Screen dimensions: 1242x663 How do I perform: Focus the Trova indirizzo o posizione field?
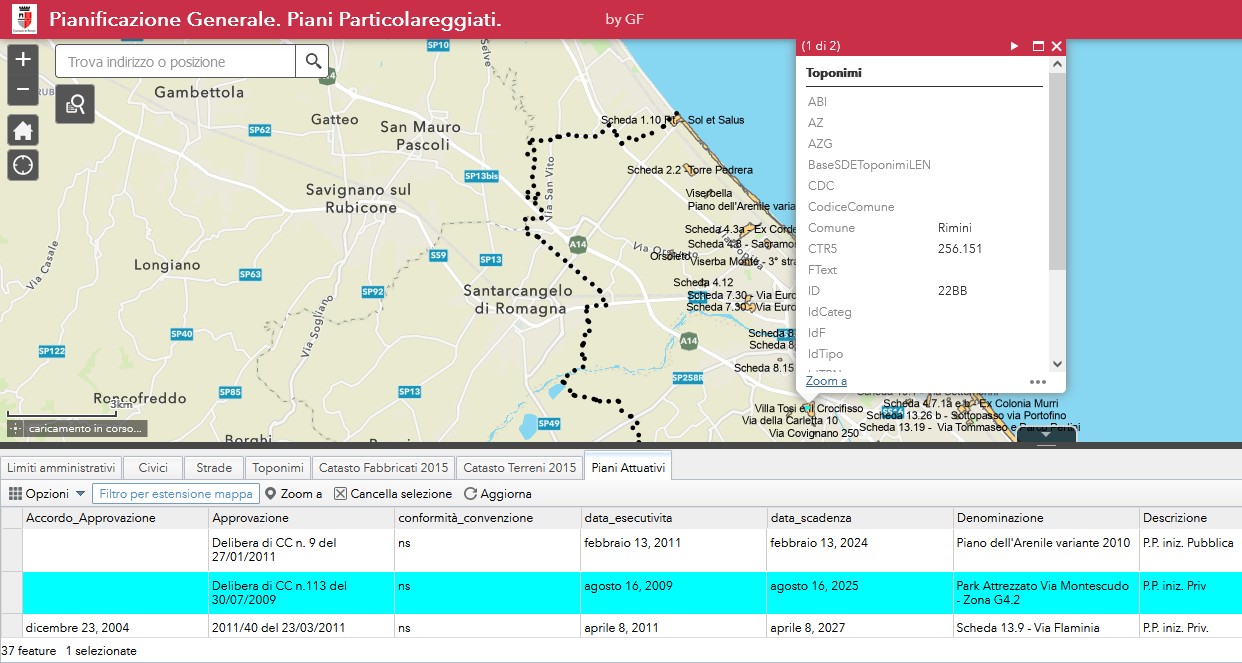click(x=176, y=62)
